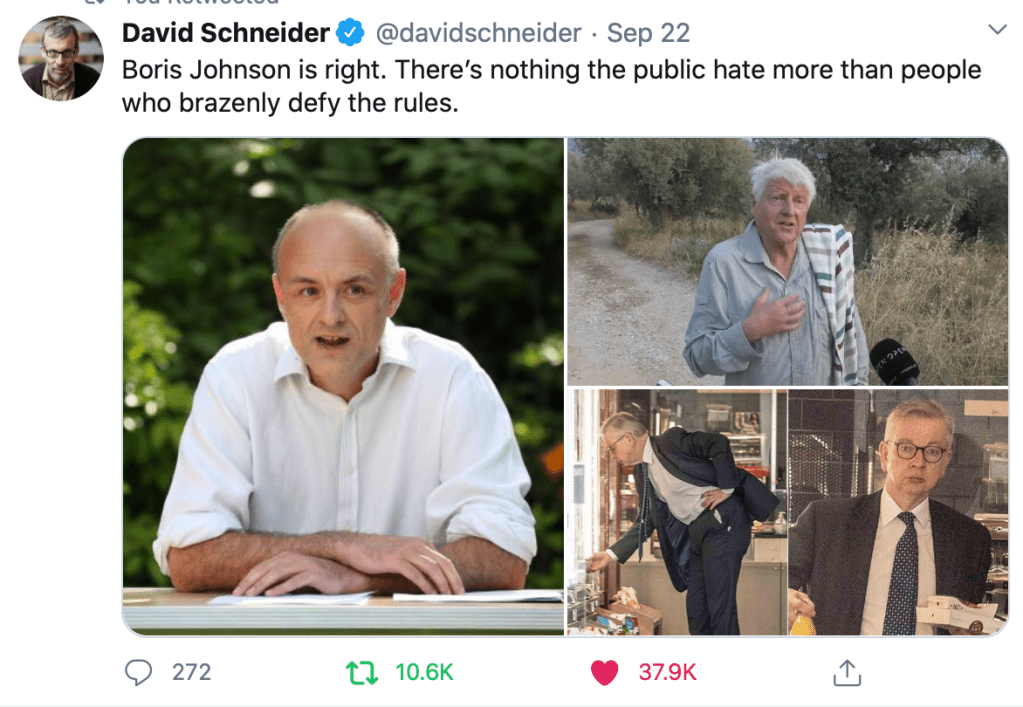Expand the tweet options chevron menu

pos(997,29)
